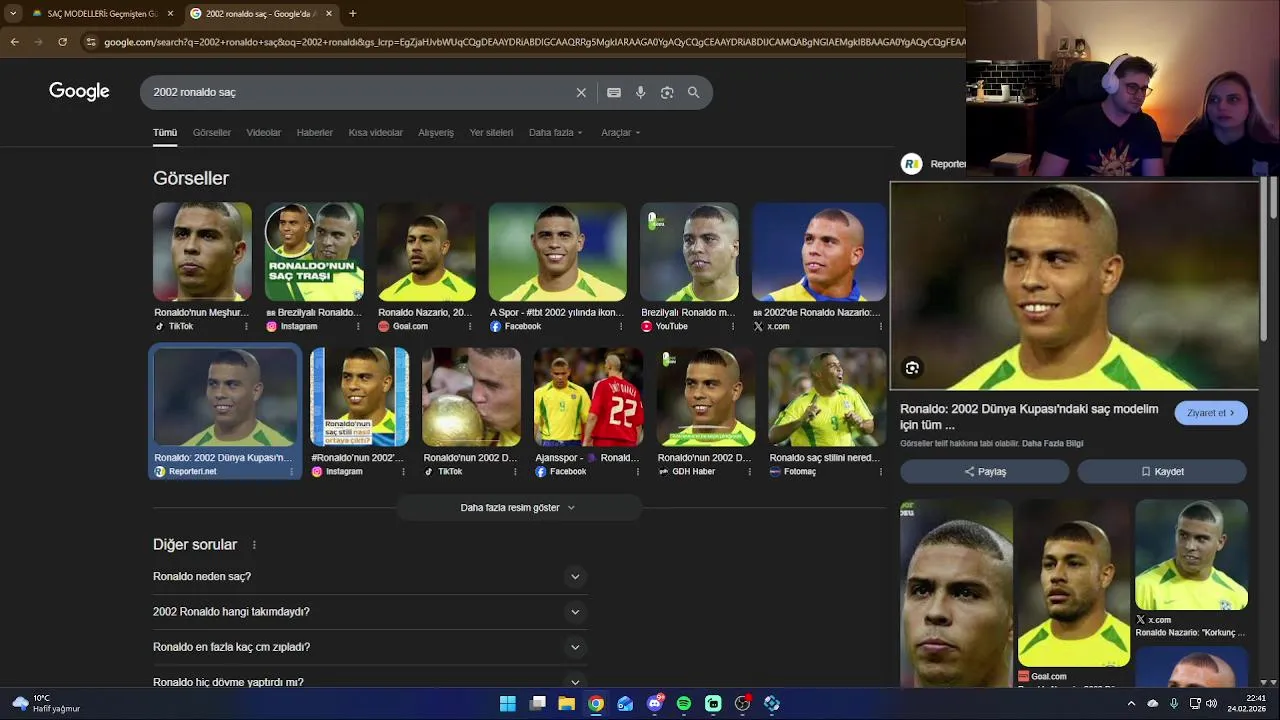Go back with the browser back arrow
This screenshot has height=720, width=1280.
click(x=14, y=42)
